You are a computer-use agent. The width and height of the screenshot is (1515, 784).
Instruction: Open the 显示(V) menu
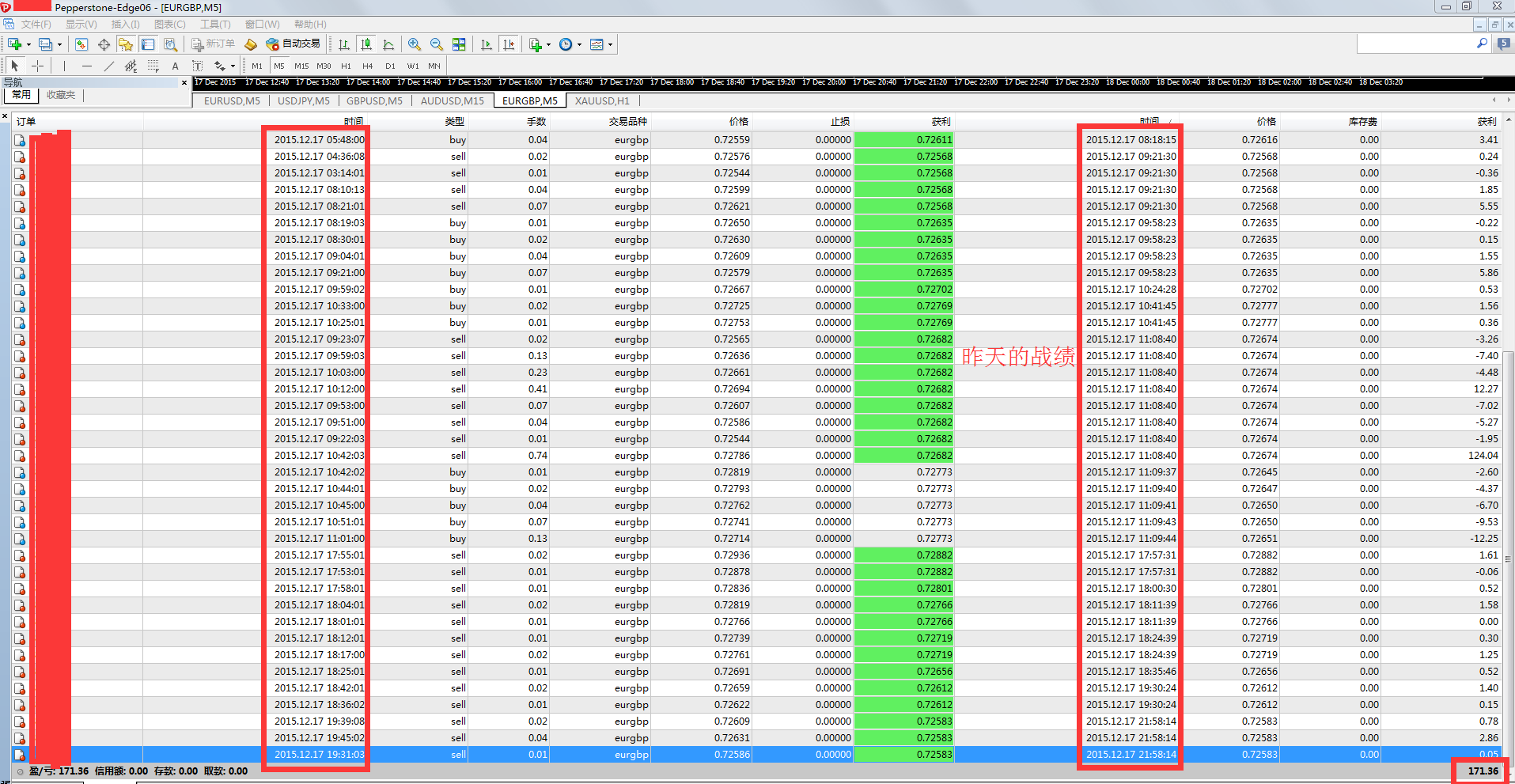pos(81,25)
